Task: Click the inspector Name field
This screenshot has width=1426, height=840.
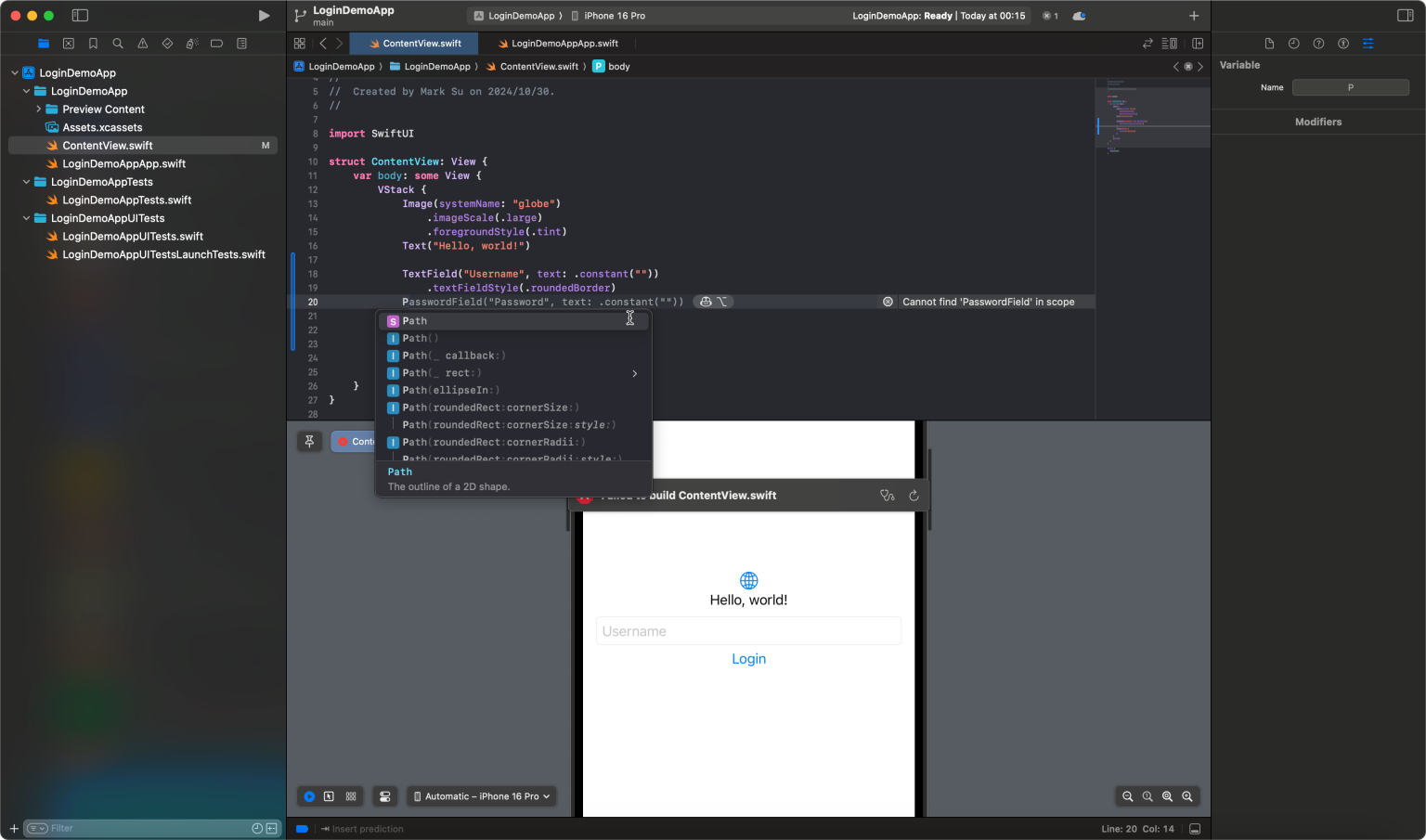Action: (1351, 87)
